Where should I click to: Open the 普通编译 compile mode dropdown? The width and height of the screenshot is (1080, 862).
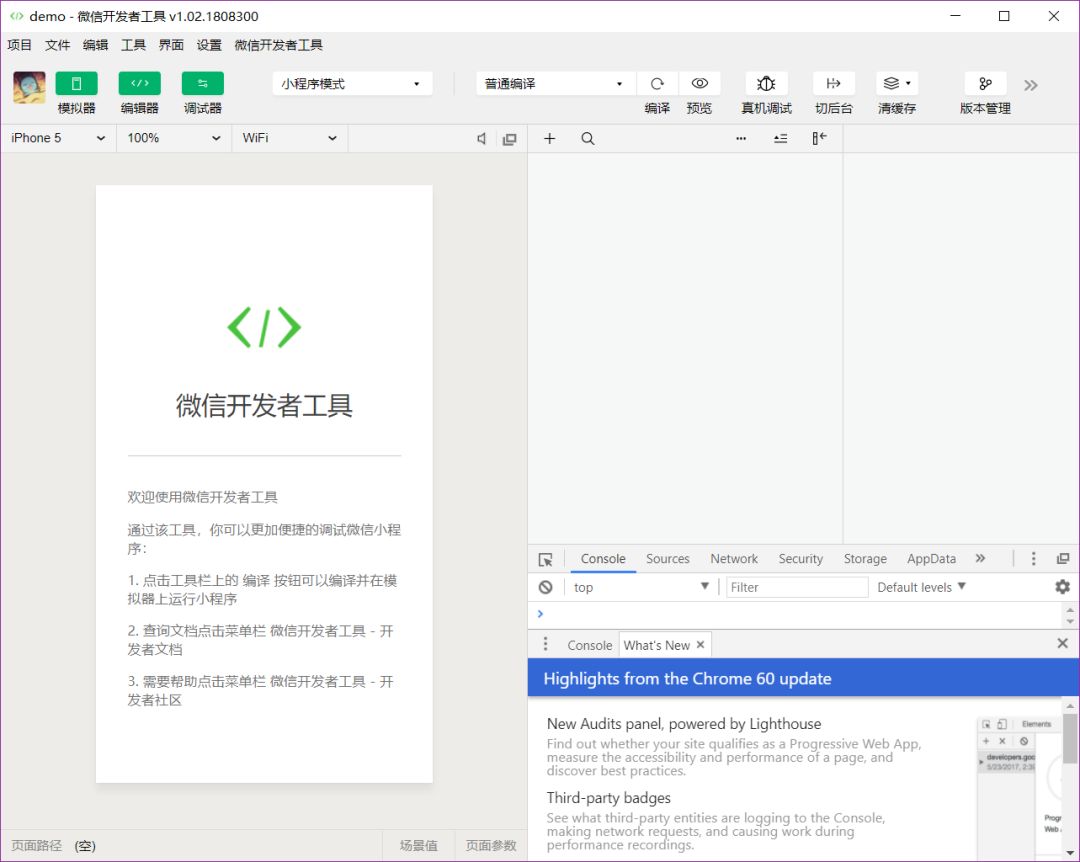(555, 83)
